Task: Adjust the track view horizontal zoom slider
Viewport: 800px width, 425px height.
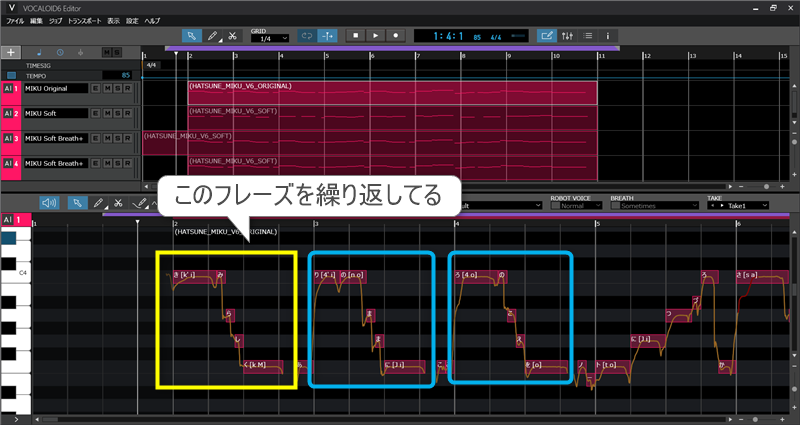Action: tap(766, 187)
